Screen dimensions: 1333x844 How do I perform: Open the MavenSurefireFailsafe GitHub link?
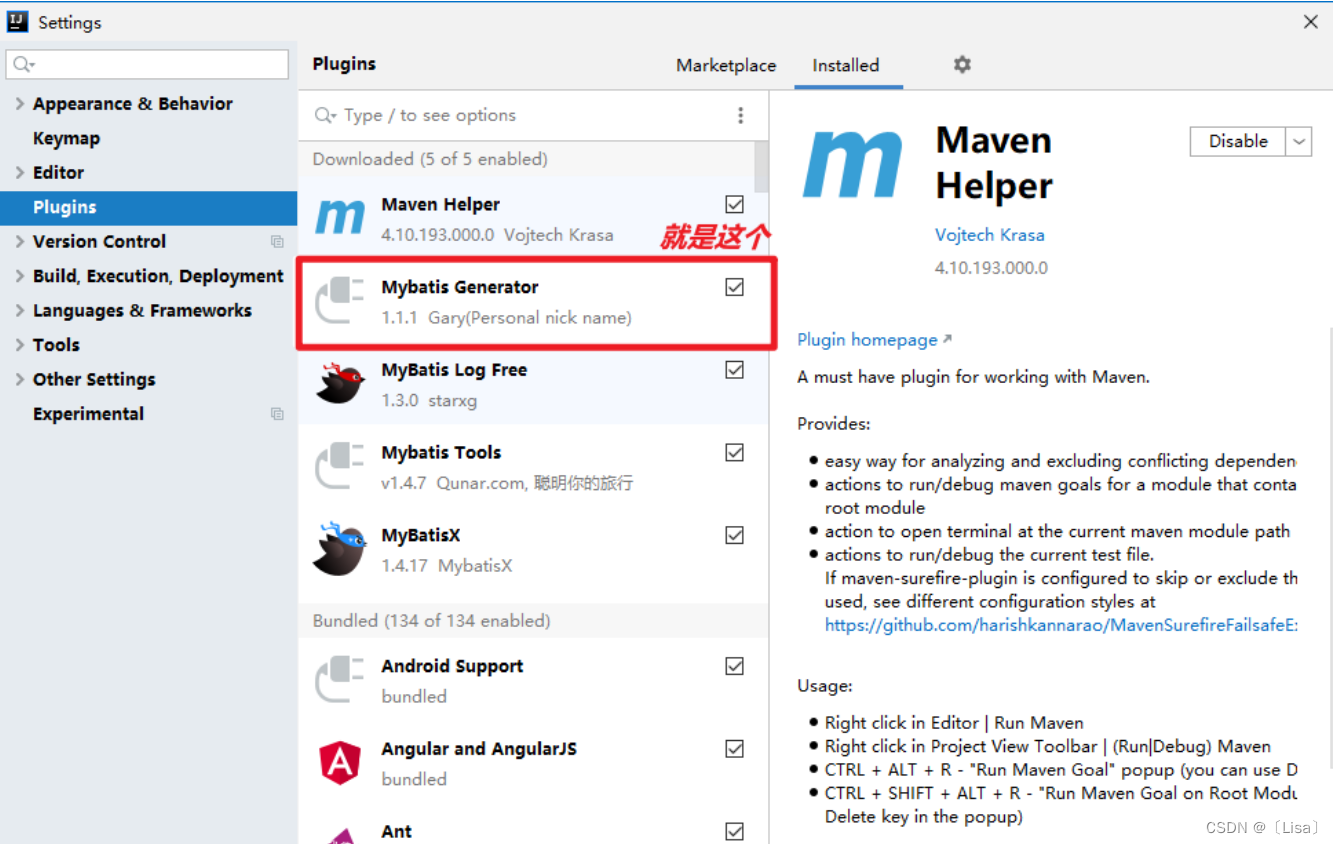(1061, 625)
